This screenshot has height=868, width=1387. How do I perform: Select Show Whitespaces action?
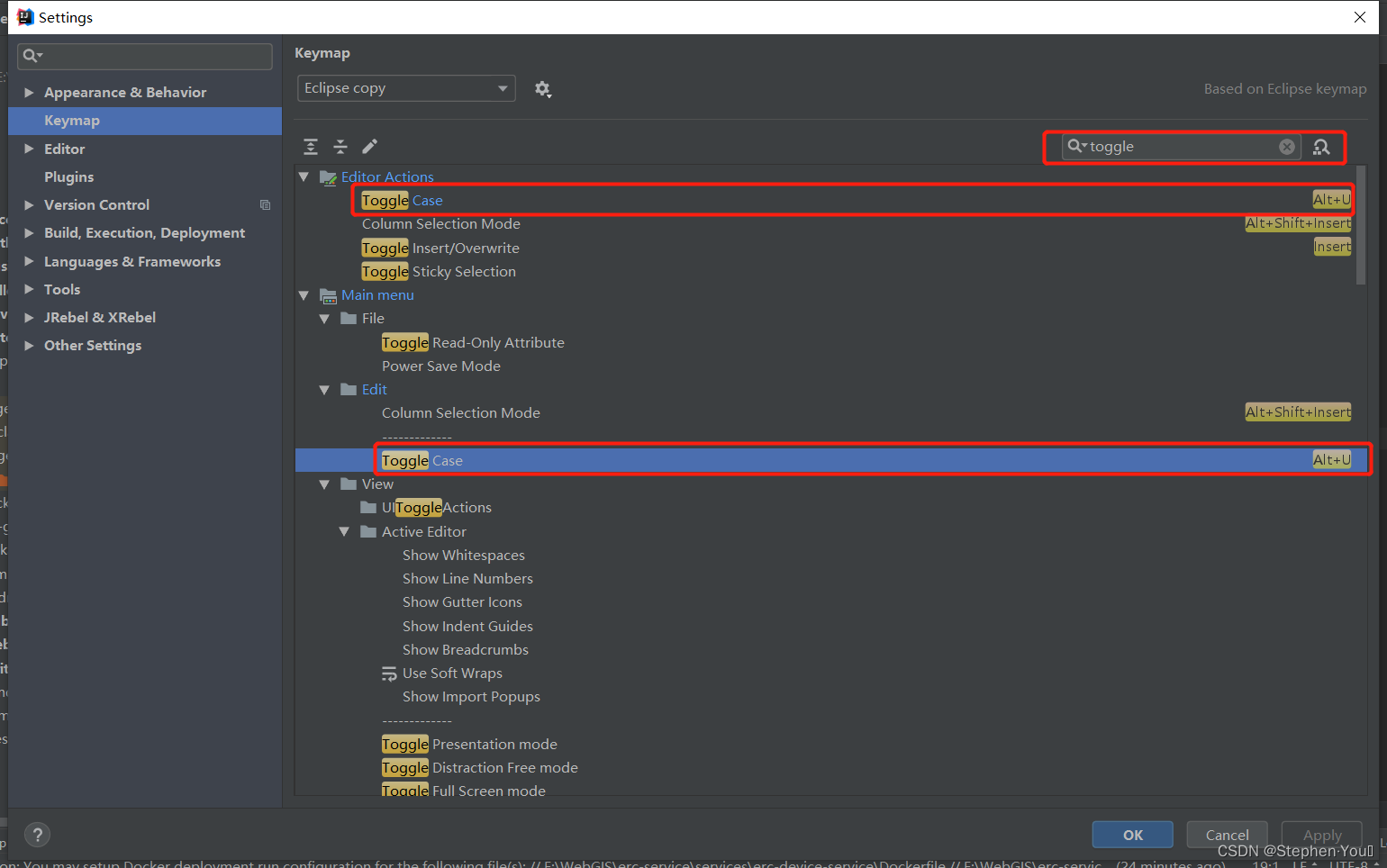464,556
